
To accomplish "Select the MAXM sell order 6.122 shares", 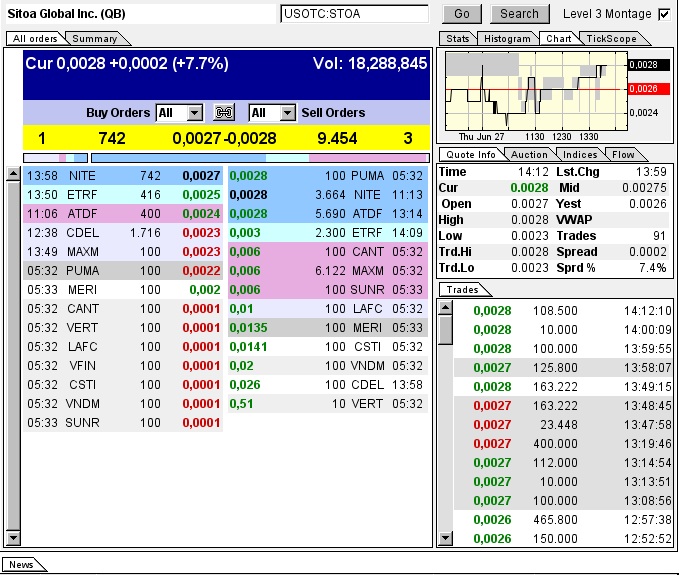I will [x=328, y=271].
